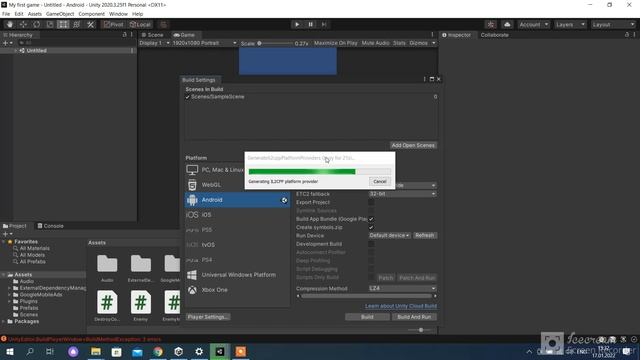Open Run Device Default device dropdown
The height and width of the screenshot is (360, 640).
(x=389, y=236)
